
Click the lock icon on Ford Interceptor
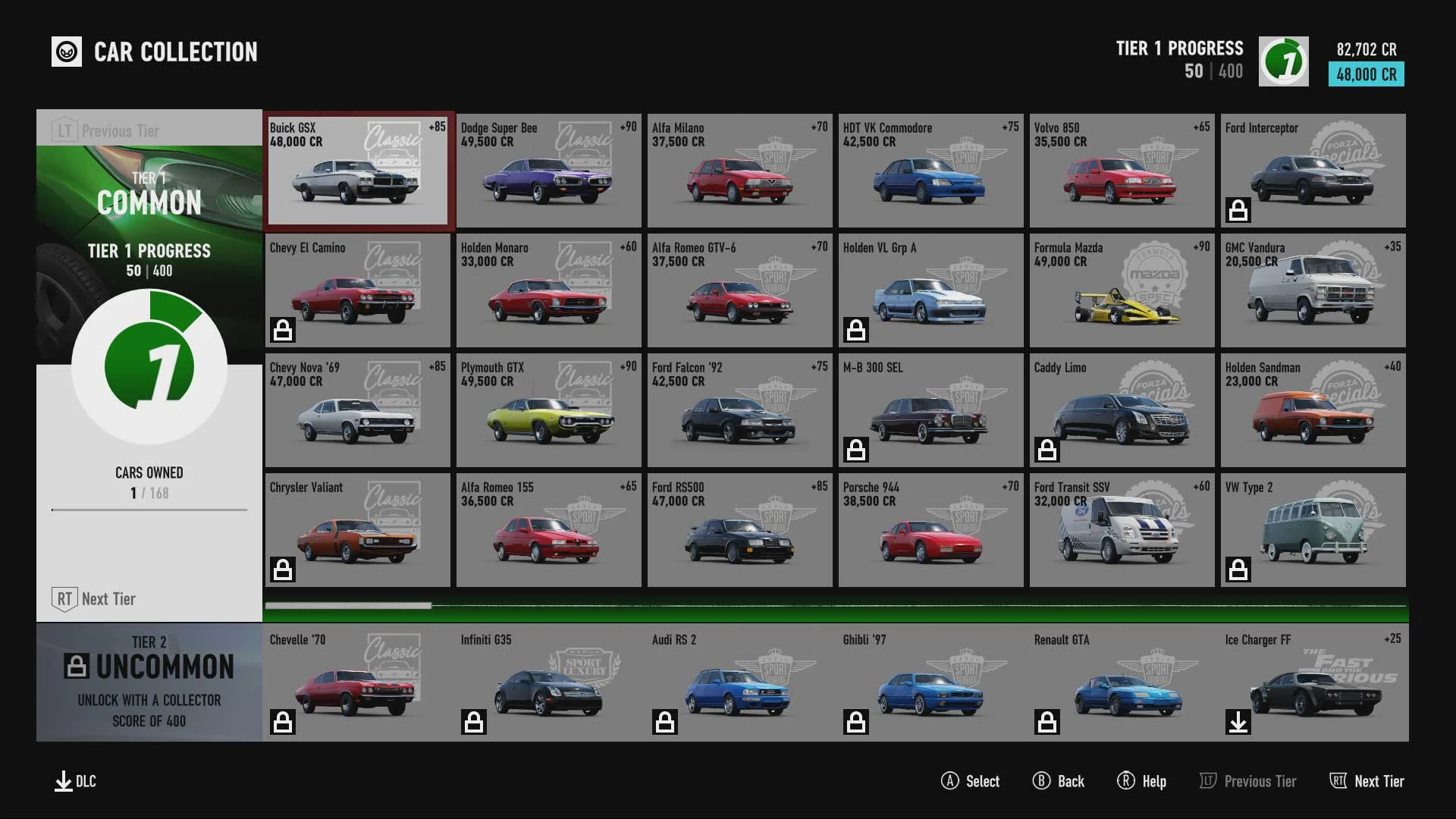pyautogui.click(x=1238, y=210)
